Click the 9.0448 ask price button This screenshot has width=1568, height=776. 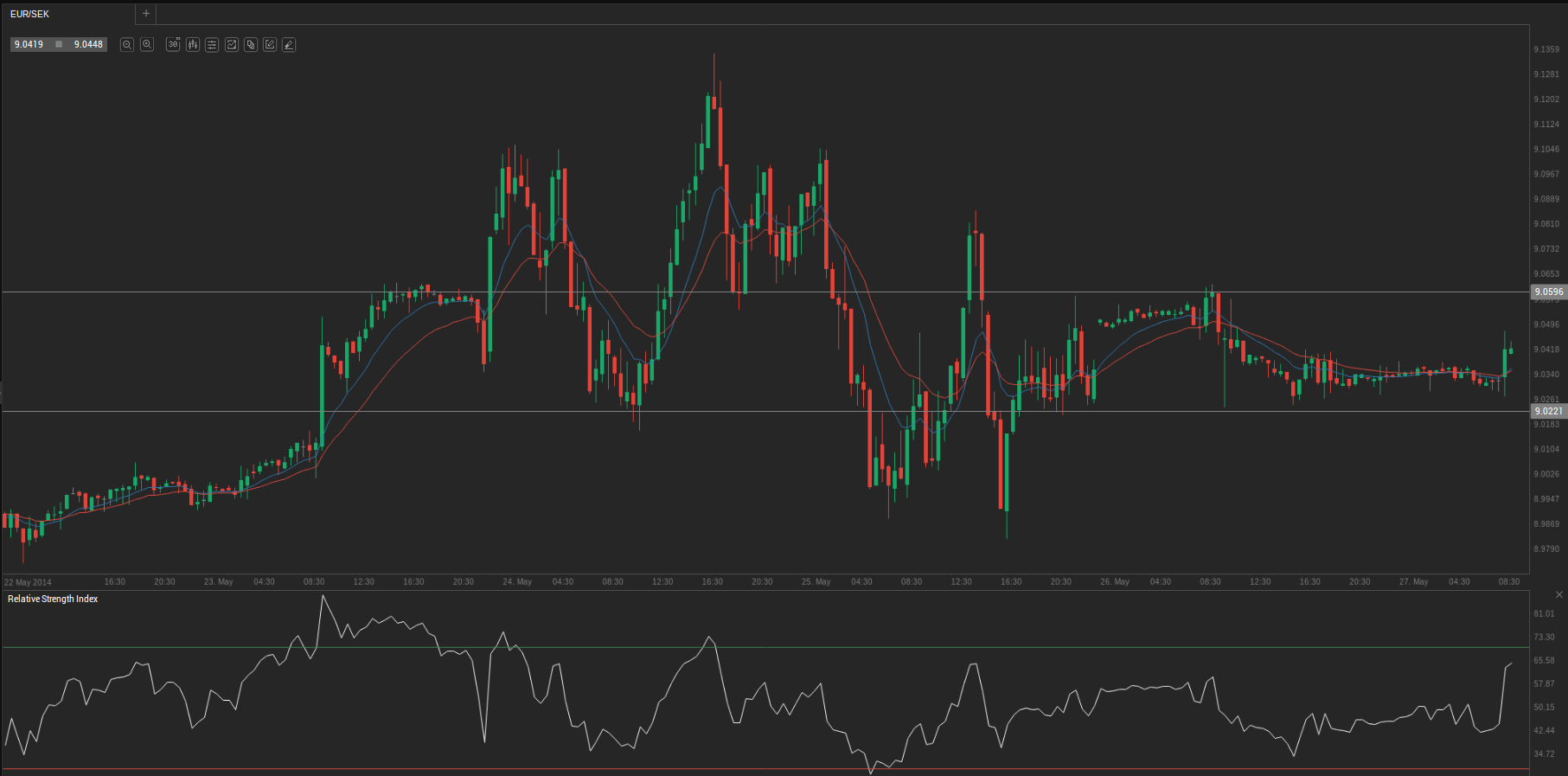pos(88,44)
